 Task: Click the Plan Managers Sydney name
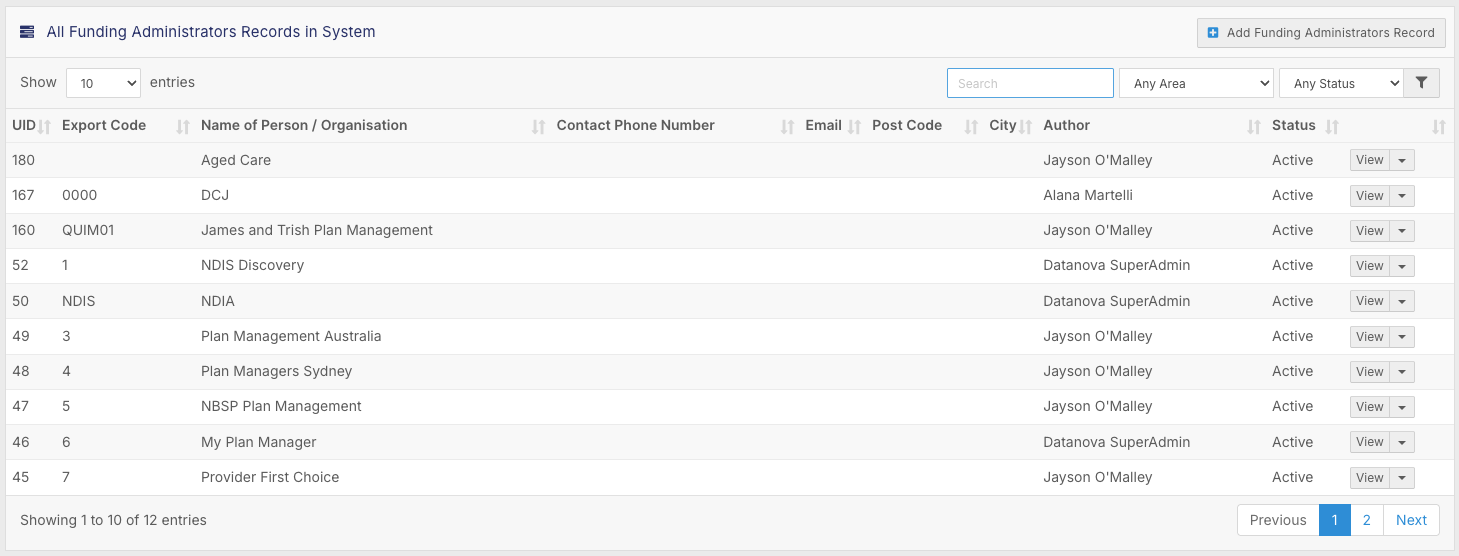coord(277,371)
